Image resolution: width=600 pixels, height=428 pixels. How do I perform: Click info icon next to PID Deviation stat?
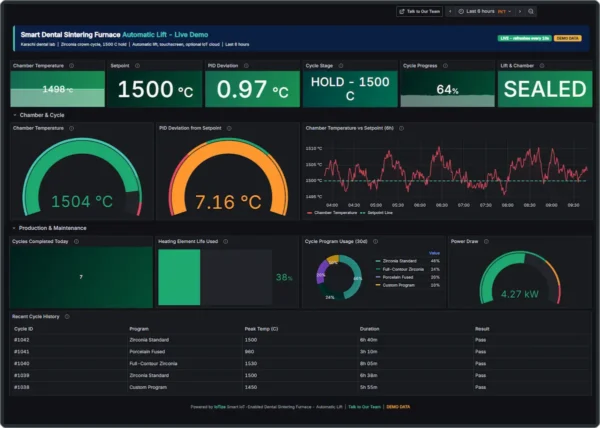click(246, 66)
